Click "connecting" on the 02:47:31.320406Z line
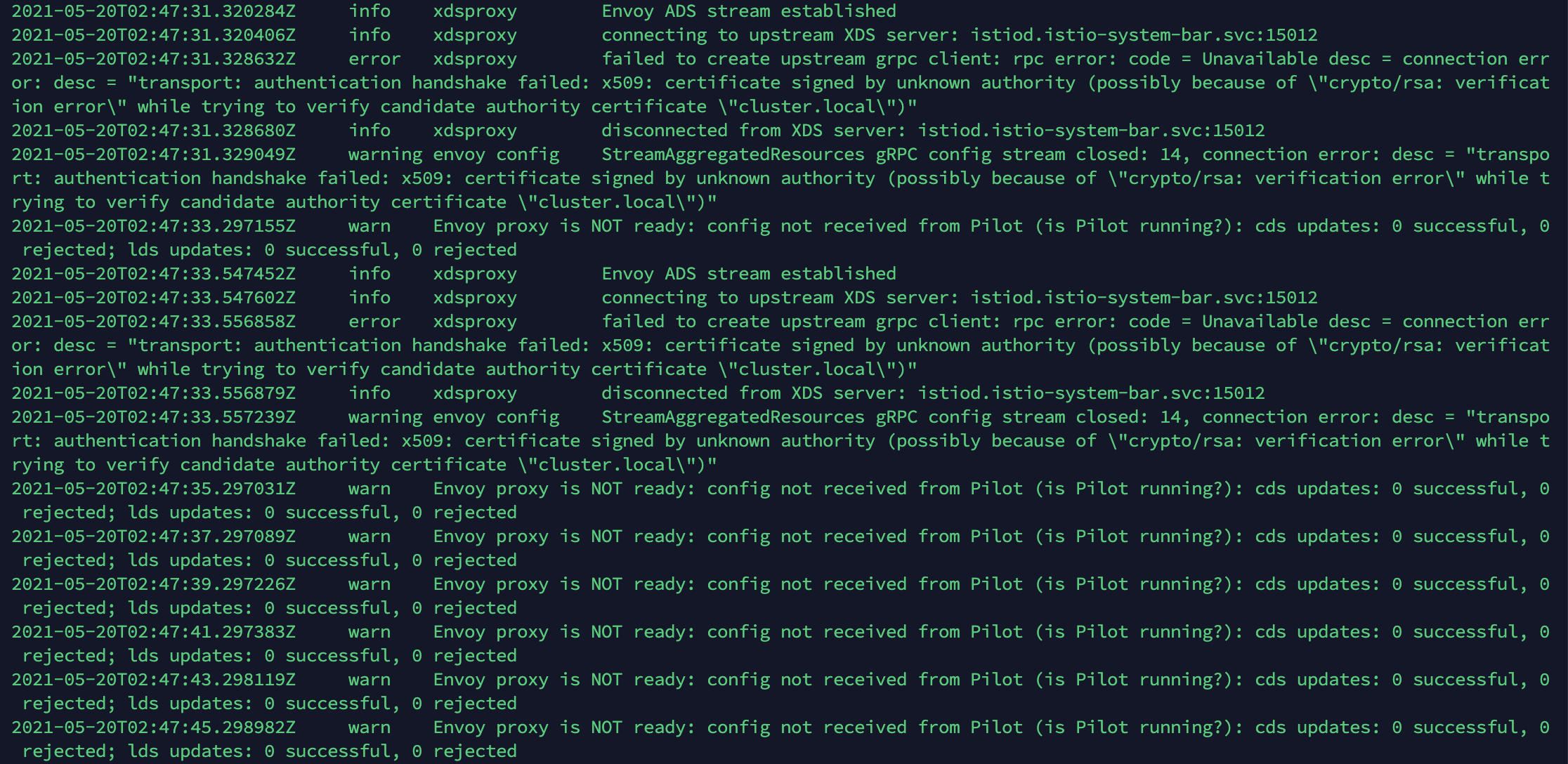1568x764 pixels. (654, 35)
